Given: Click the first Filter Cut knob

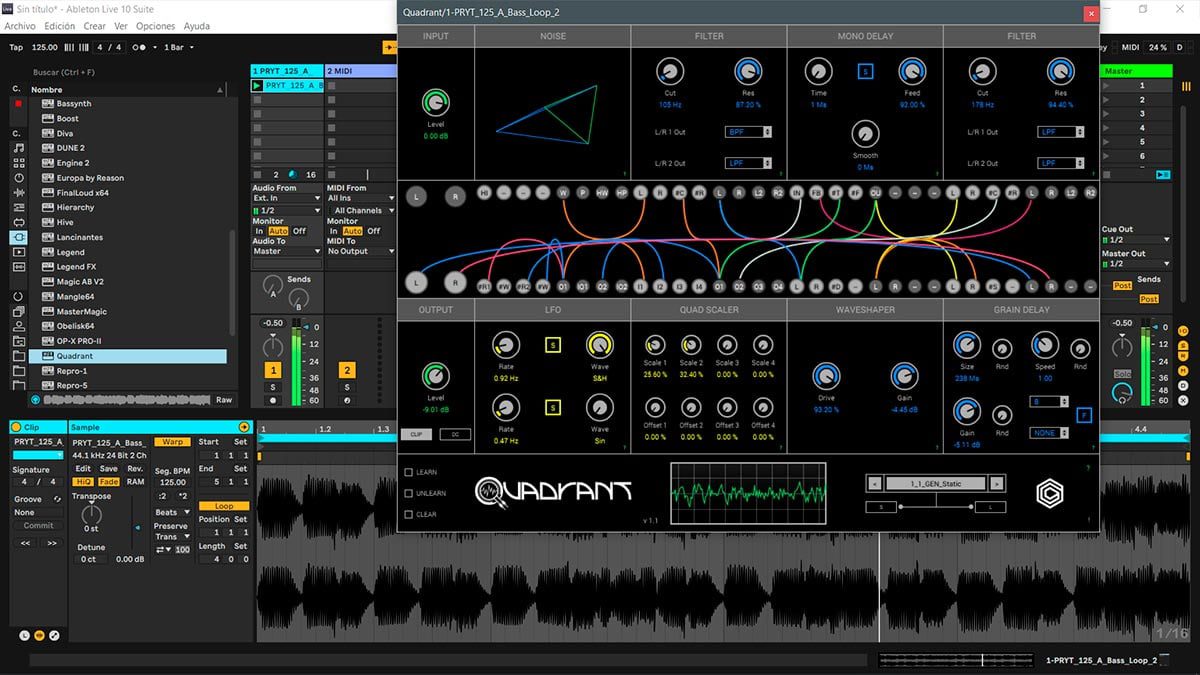Looking at the screenshot, I should point(669,71).
